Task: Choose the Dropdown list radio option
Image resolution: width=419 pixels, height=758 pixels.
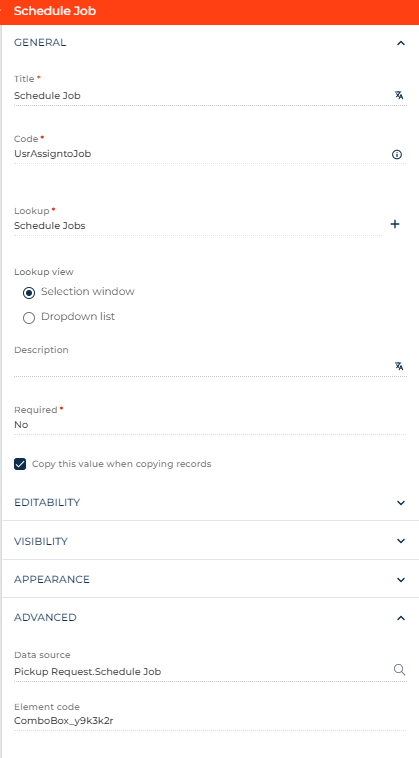Action: [x=29, y=318]
